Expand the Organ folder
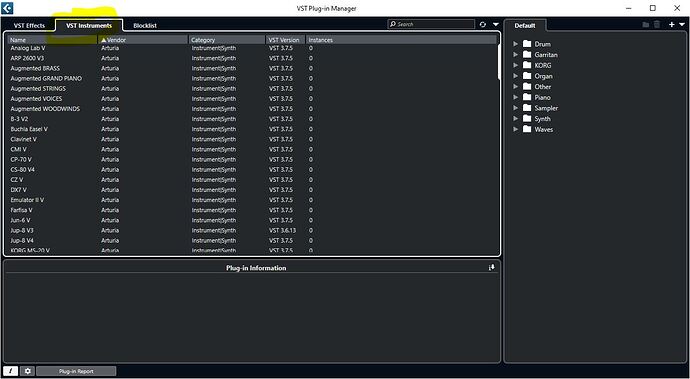This screenshot has height=379, width=690. click(x=515, y=76)
